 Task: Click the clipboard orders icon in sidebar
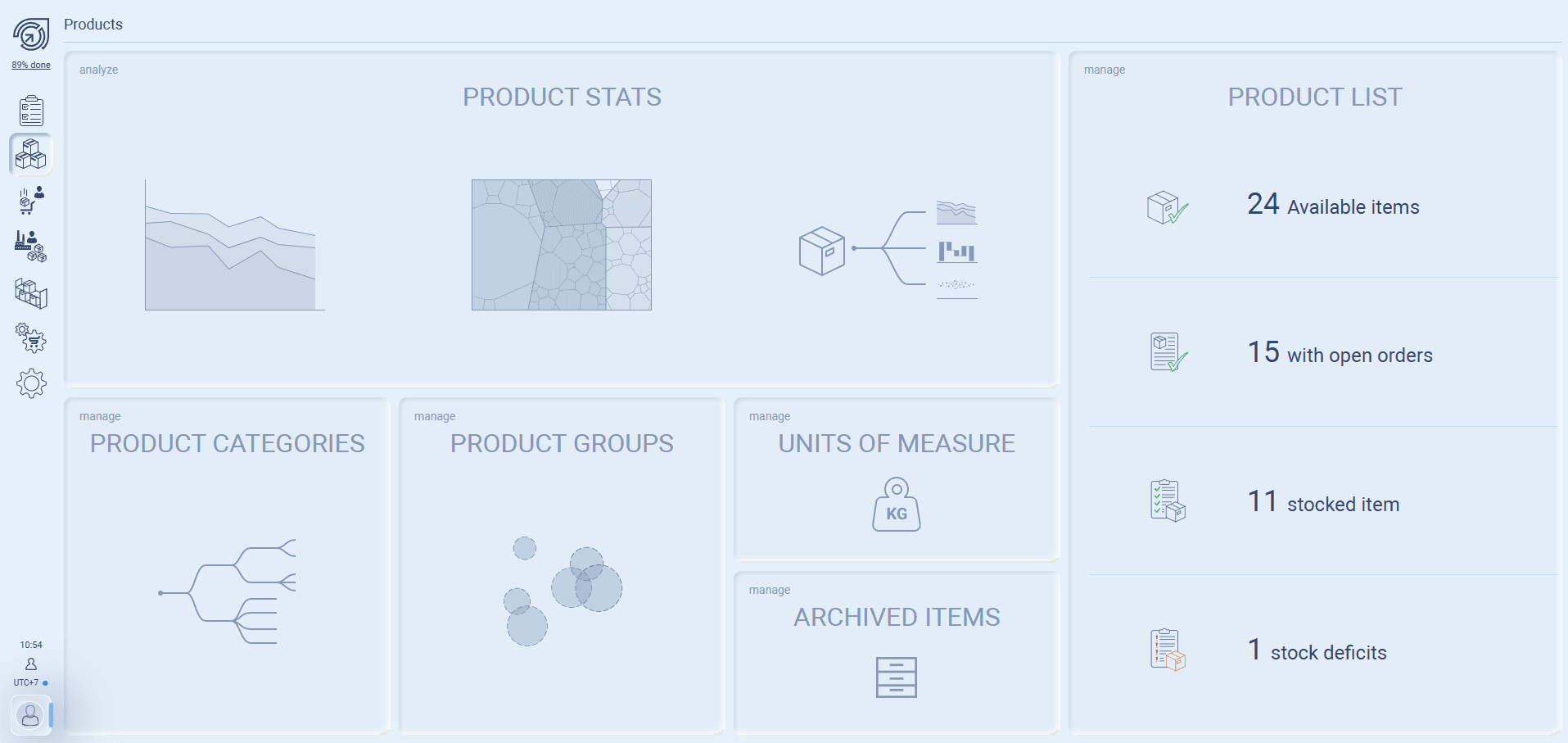pyautogui.click(x=31, y=111)
